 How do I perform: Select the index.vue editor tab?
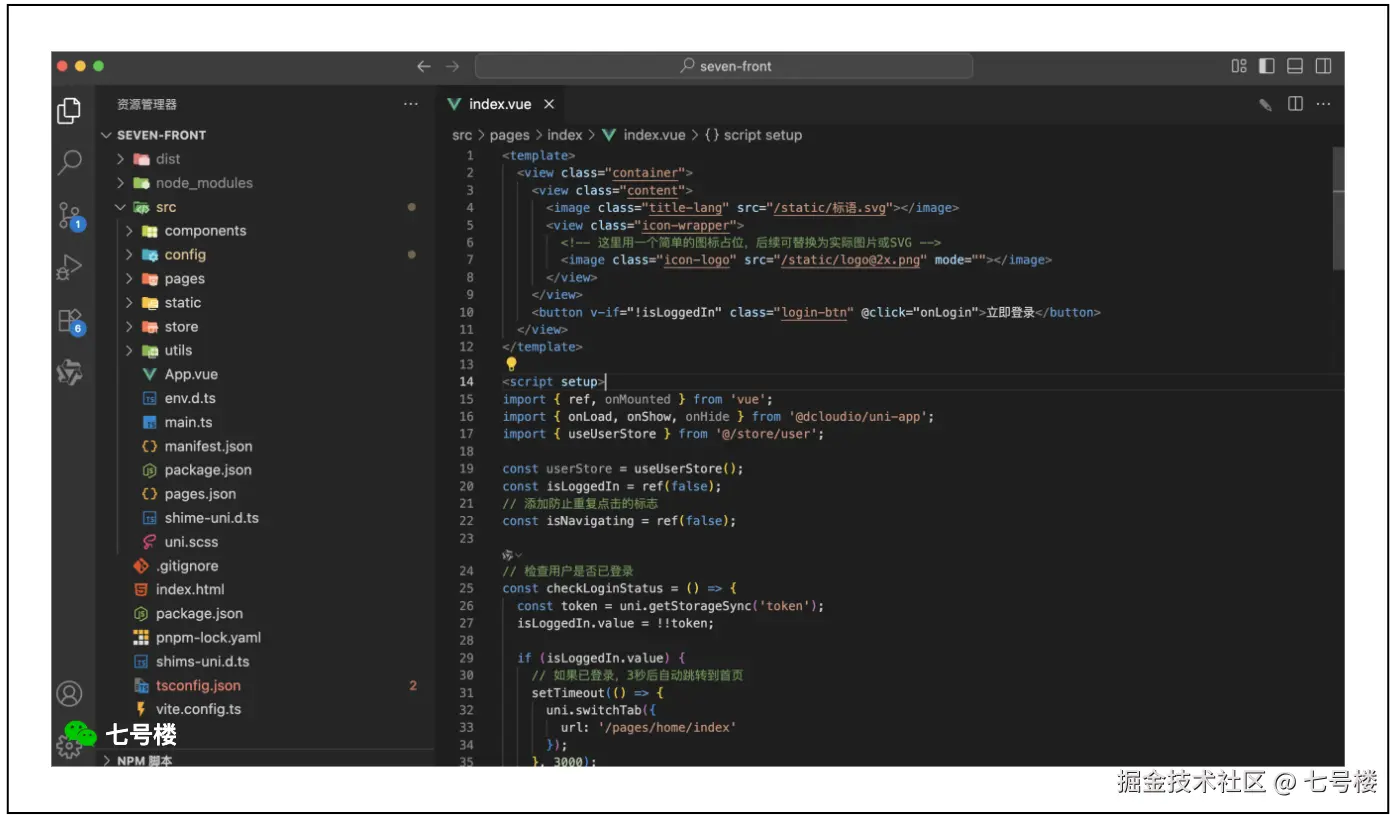[502, 104]
